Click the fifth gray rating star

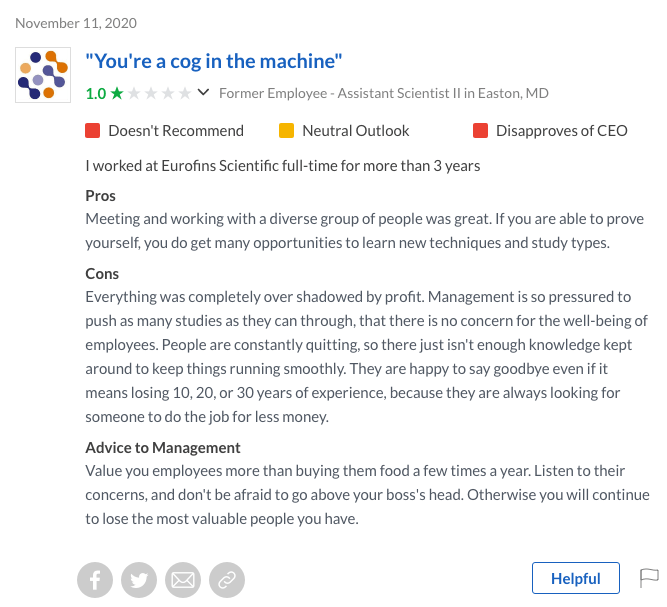185,94
